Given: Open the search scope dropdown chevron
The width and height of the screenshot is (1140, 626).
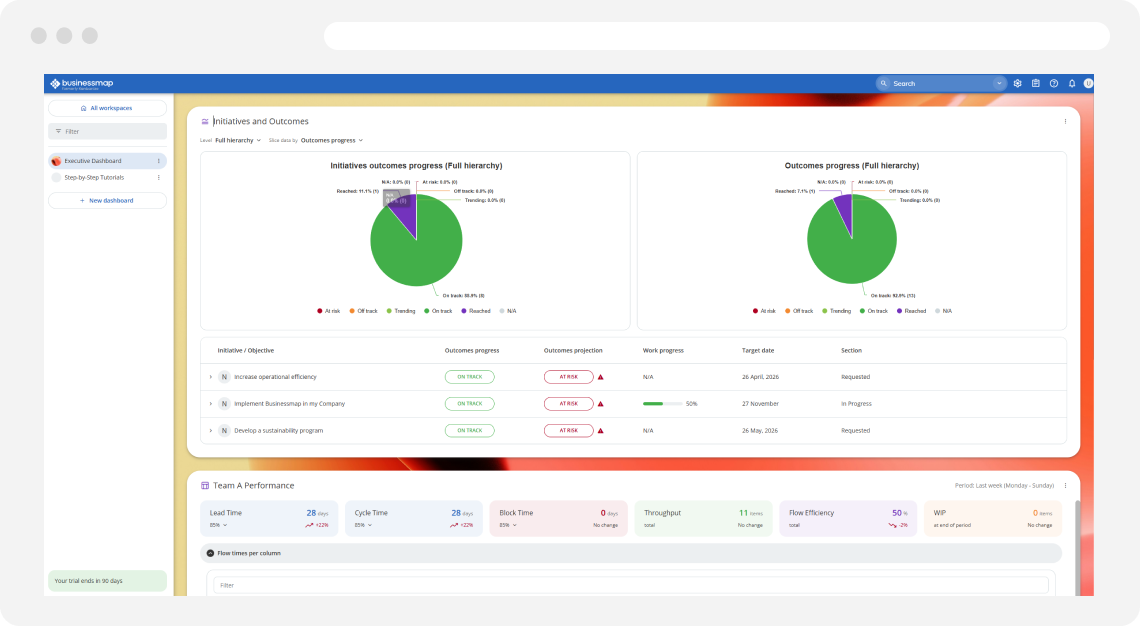Looking at the screenshot, I should 997,83.
